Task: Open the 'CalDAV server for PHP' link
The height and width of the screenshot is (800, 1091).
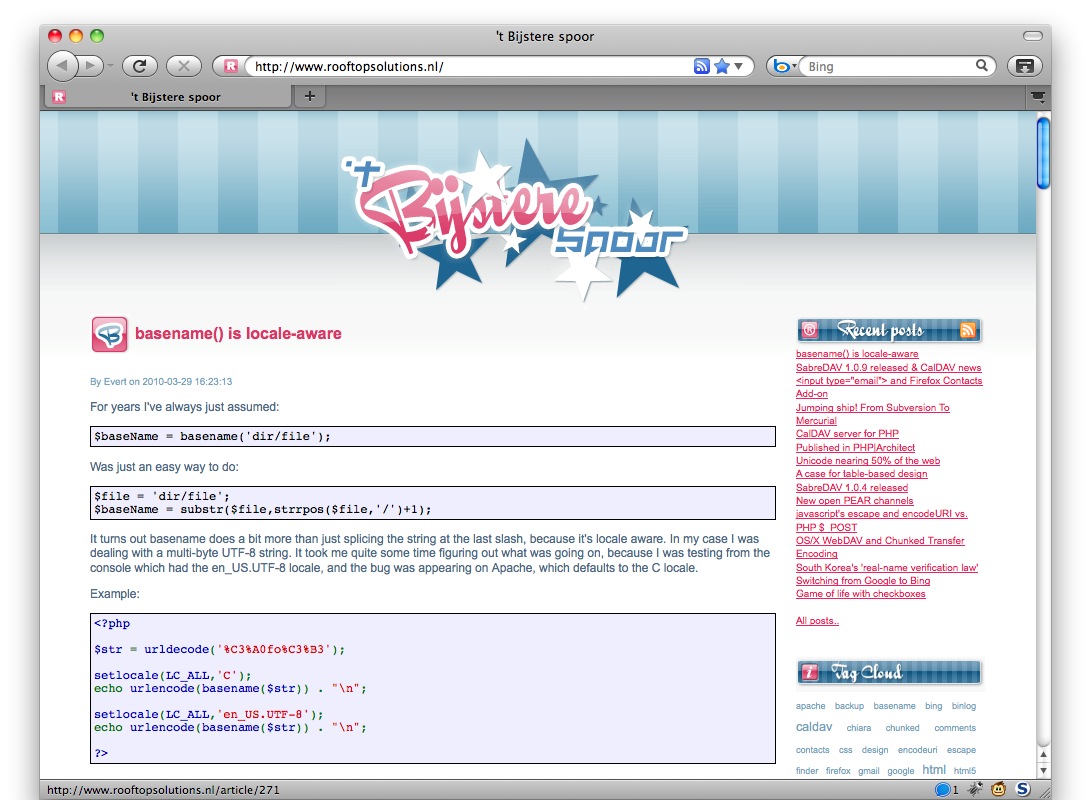Action: point(847,433)
